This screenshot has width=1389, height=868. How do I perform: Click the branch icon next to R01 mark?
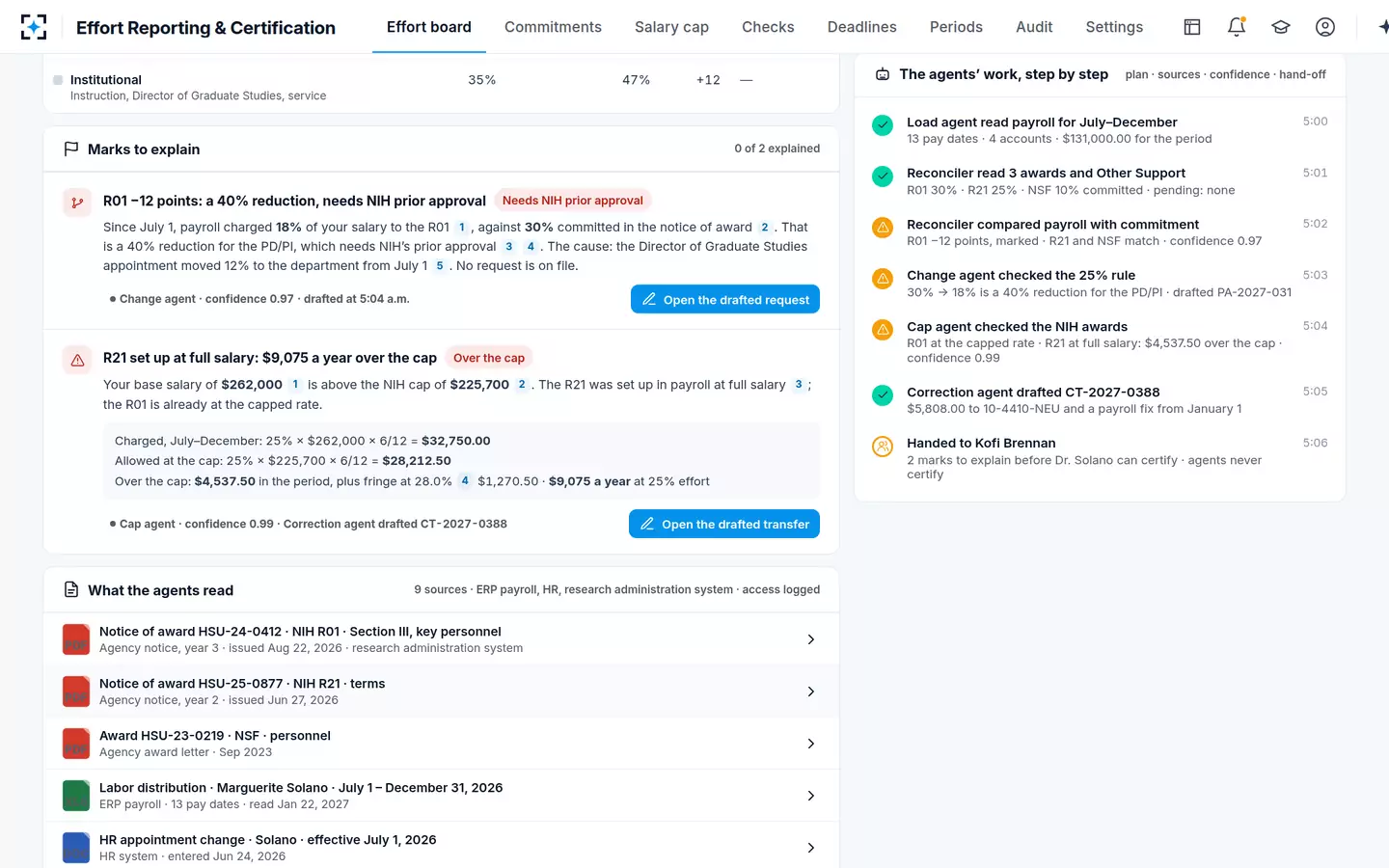click(x=77, y=203)
